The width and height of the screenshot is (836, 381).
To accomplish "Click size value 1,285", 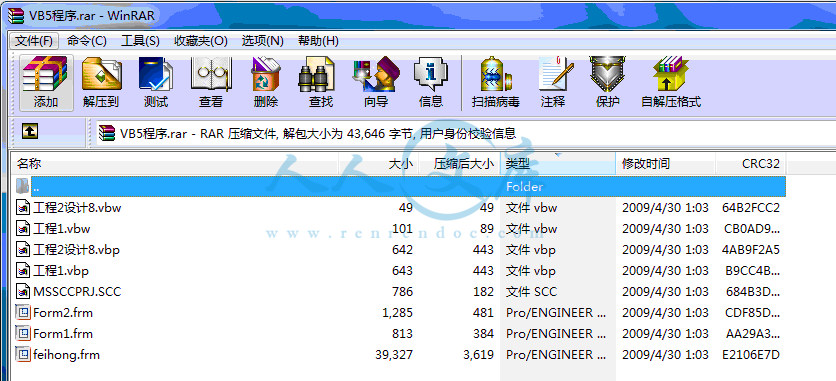I will pos(398,313).
